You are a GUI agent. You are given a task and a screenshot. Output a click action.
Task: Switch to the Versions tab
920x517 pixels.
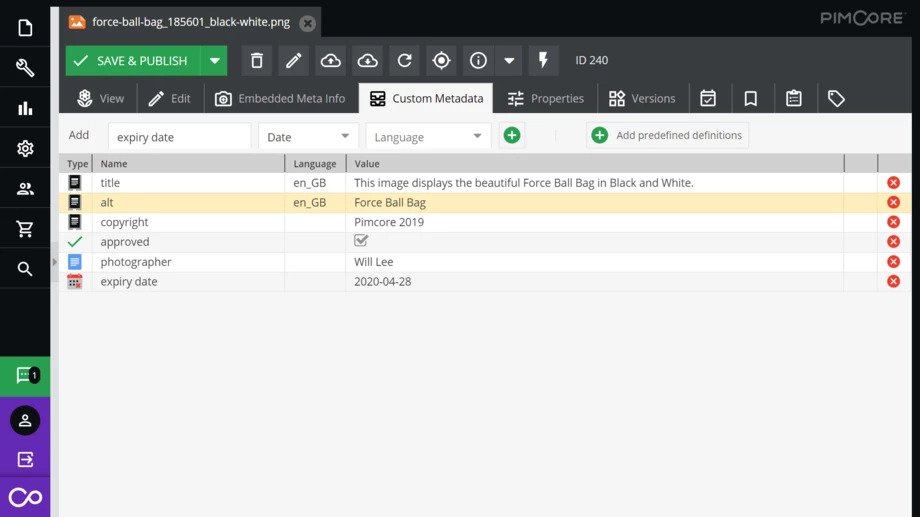(642, 98)
